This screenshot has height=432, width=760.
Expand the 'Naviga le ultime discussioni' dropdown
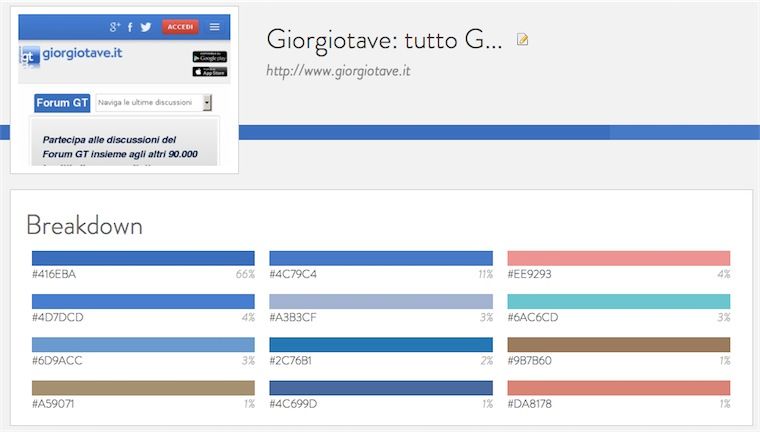tap(207, 102)
